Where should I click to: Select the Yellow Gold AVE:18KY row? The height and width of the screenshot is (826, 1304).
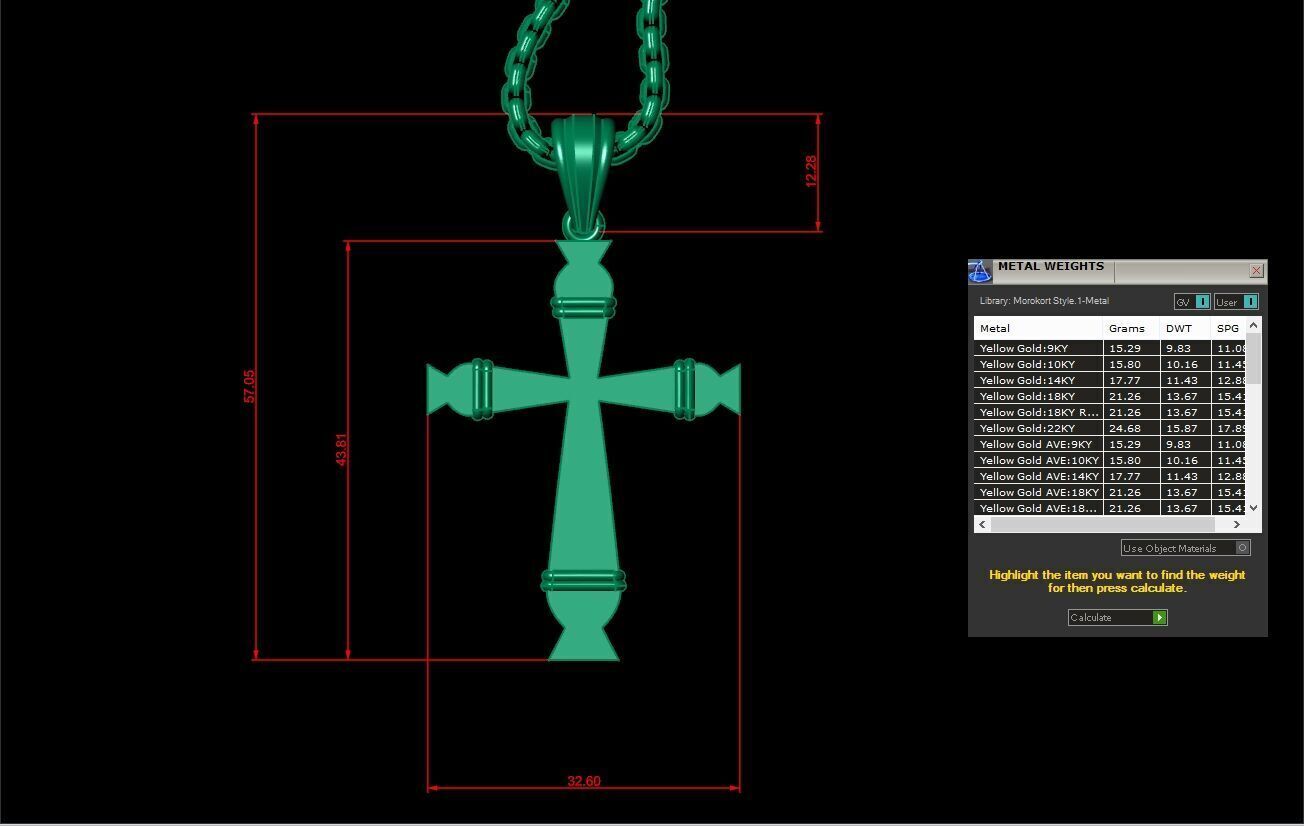coord(1110,492)
